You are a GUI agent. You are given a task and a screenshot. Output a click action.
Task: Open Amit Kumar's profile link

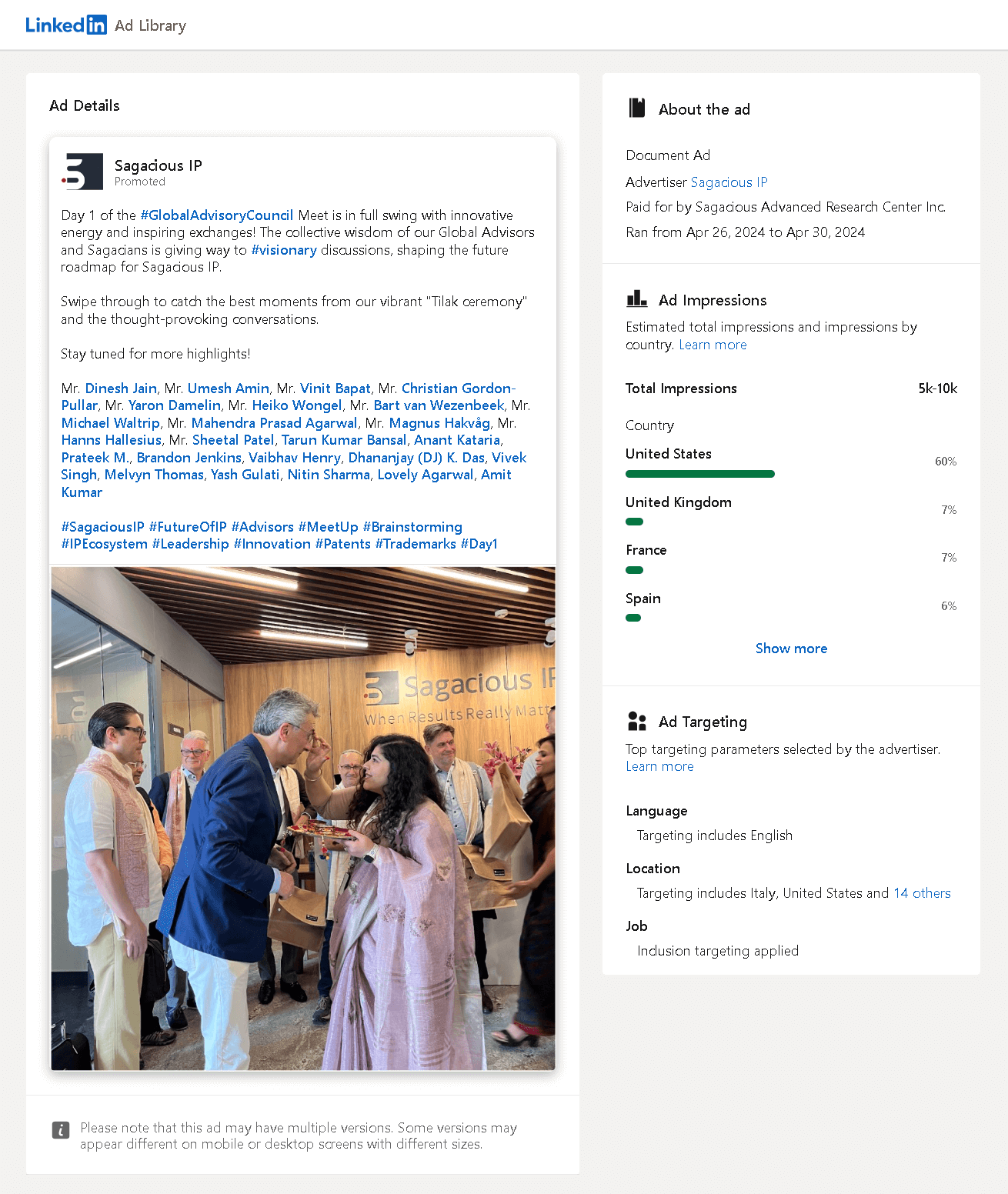(x=496, y=475)
